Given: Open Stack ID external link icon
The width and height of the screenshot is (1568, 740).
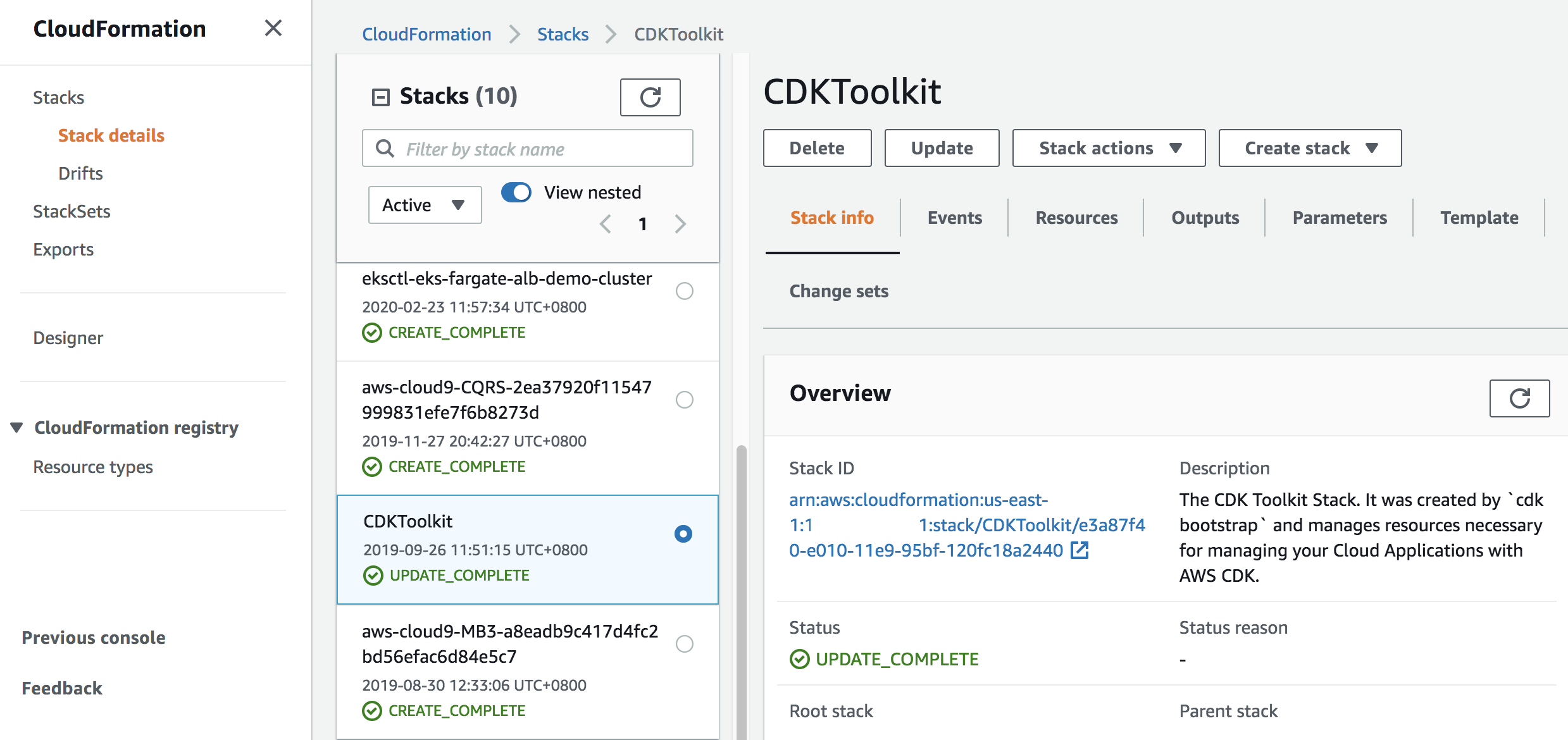Looking at the screenshot, I should tap(1080, 550).
